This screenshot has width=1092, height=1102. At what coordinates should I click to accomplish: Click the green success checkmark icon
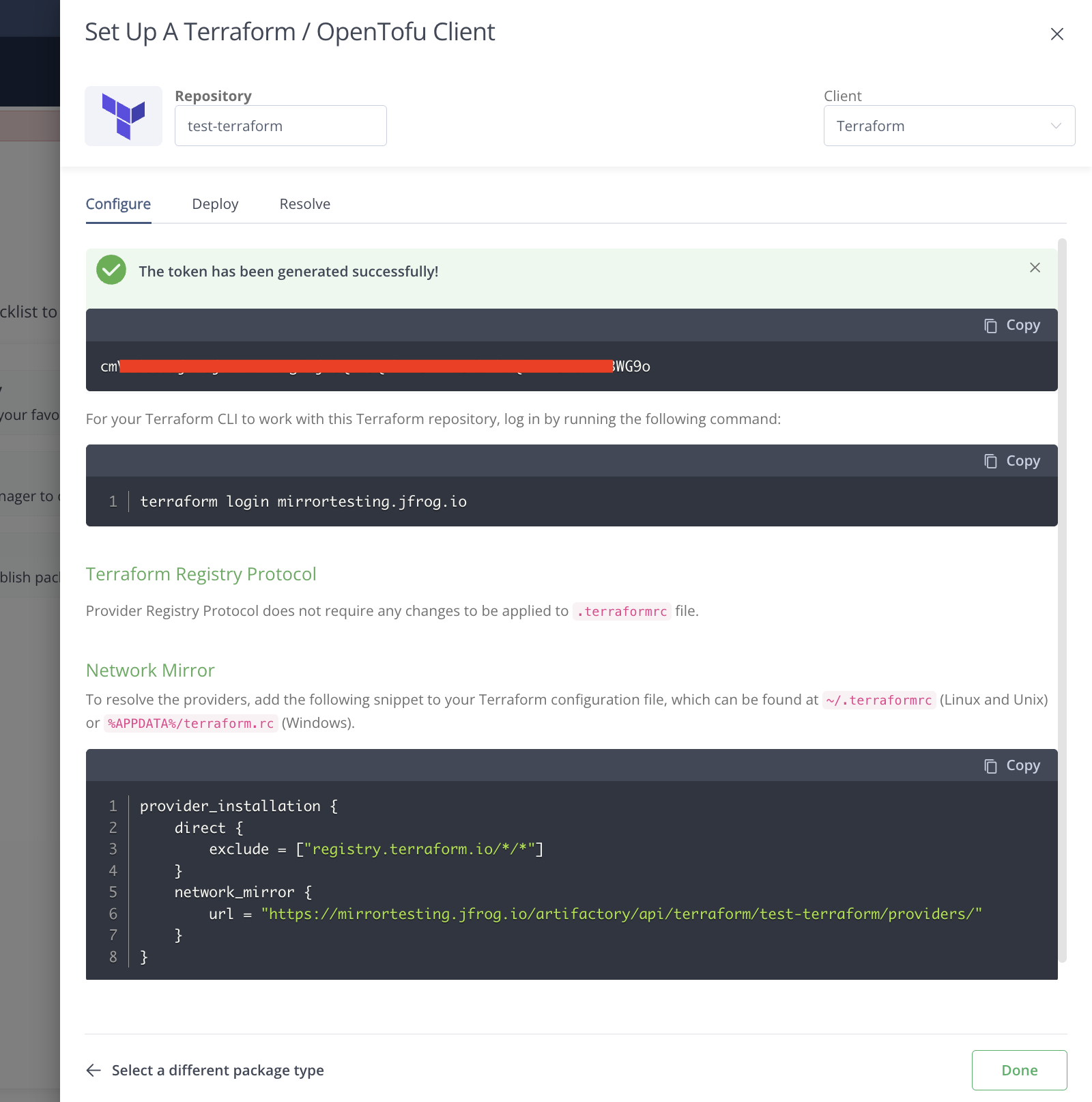coord(111,270)
